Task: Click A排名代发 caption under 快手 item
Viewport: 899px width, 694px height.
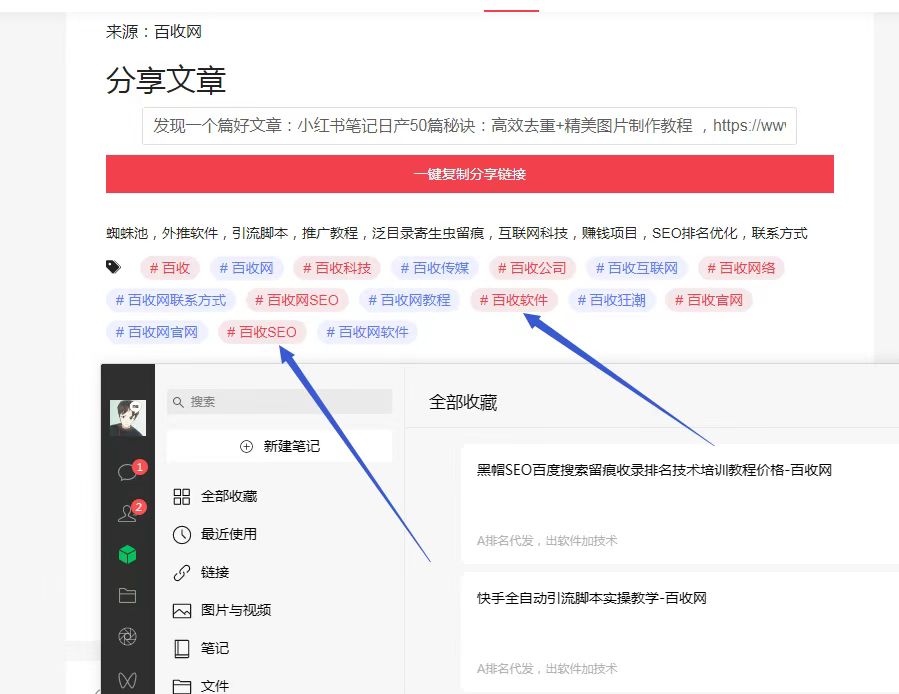Action: [x=547, y=668]
